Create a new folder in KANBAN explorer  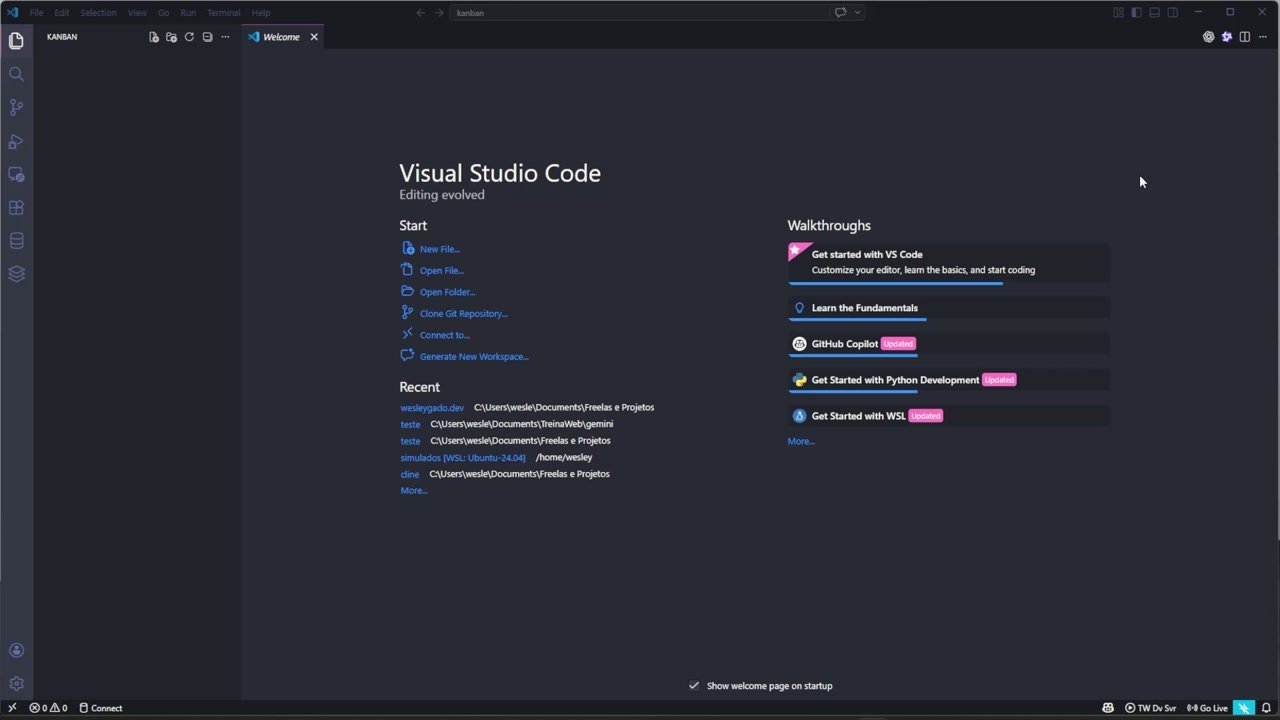pos(171,37)
